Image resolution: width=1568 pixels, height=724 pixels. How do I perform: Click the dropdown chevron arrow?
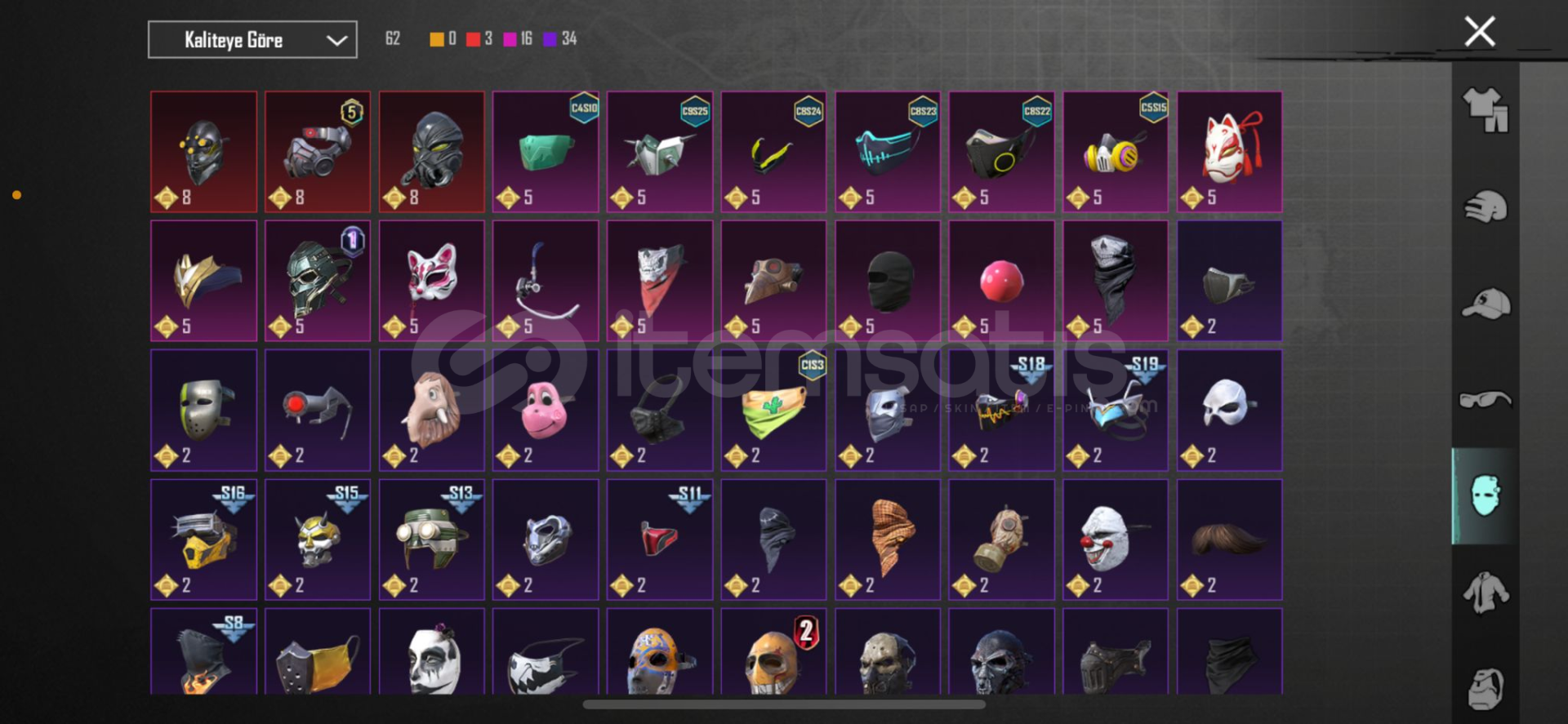336,40
